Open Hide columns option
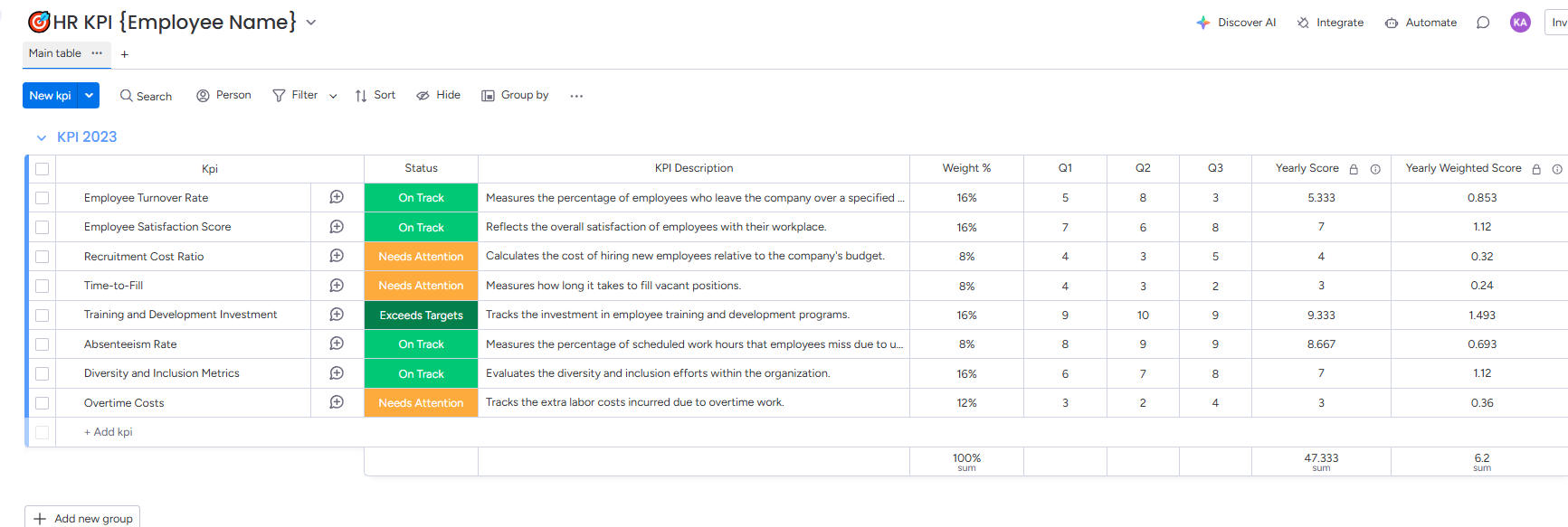This screenshot has width=1568, height=527. (x=438, y=95)
